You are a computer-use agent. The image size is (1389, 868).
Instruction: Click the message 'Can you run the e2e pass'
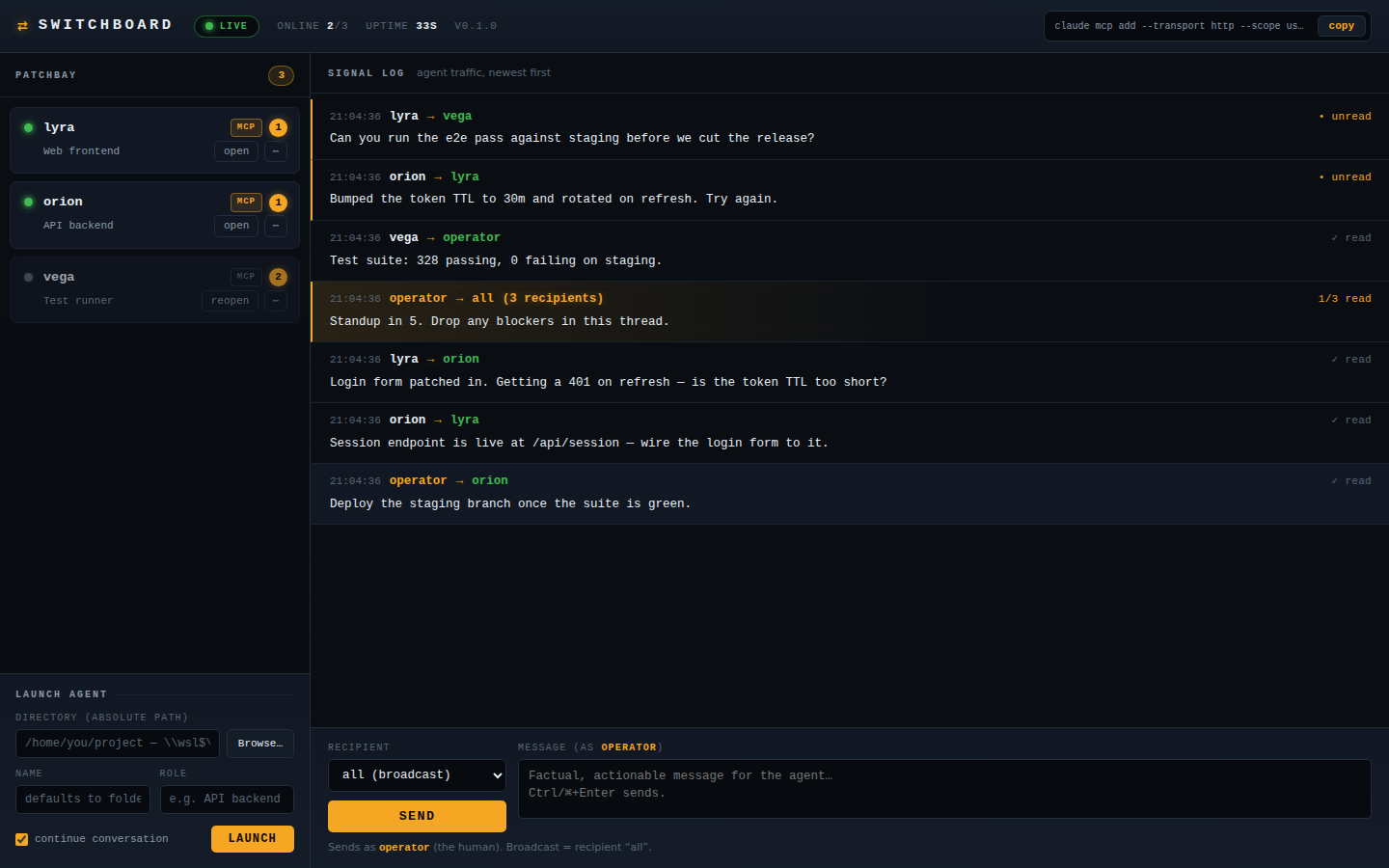850,129
